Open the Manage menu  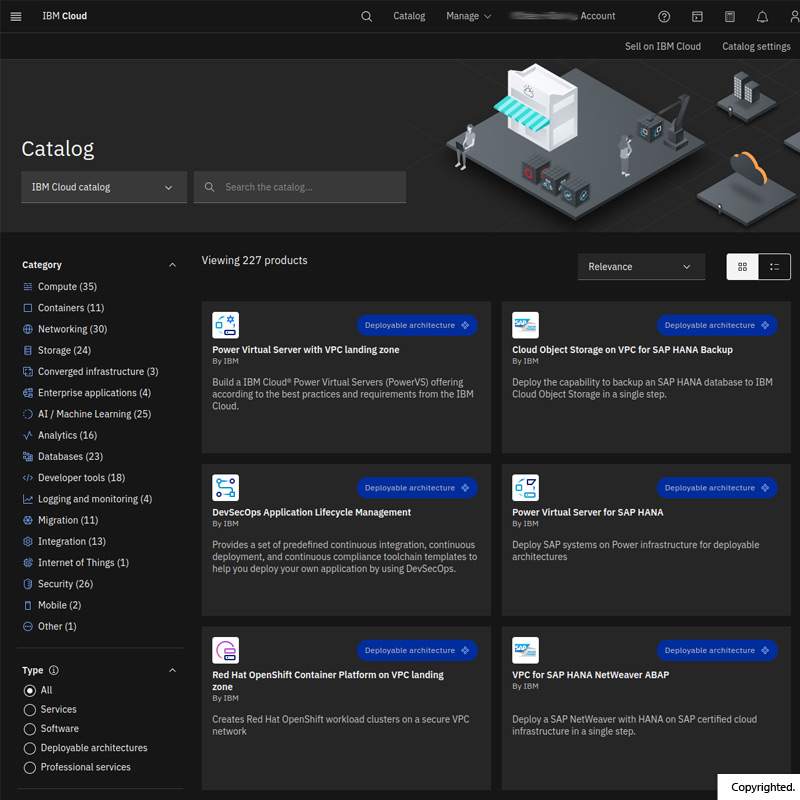coord(468,16)
